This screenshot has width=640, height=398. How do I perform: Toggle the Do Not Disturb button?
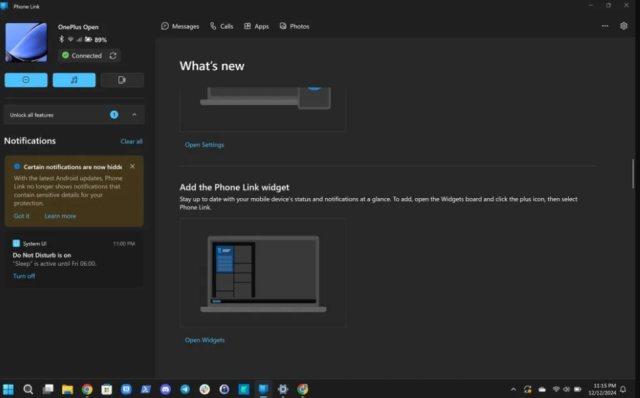pos(26,80)
